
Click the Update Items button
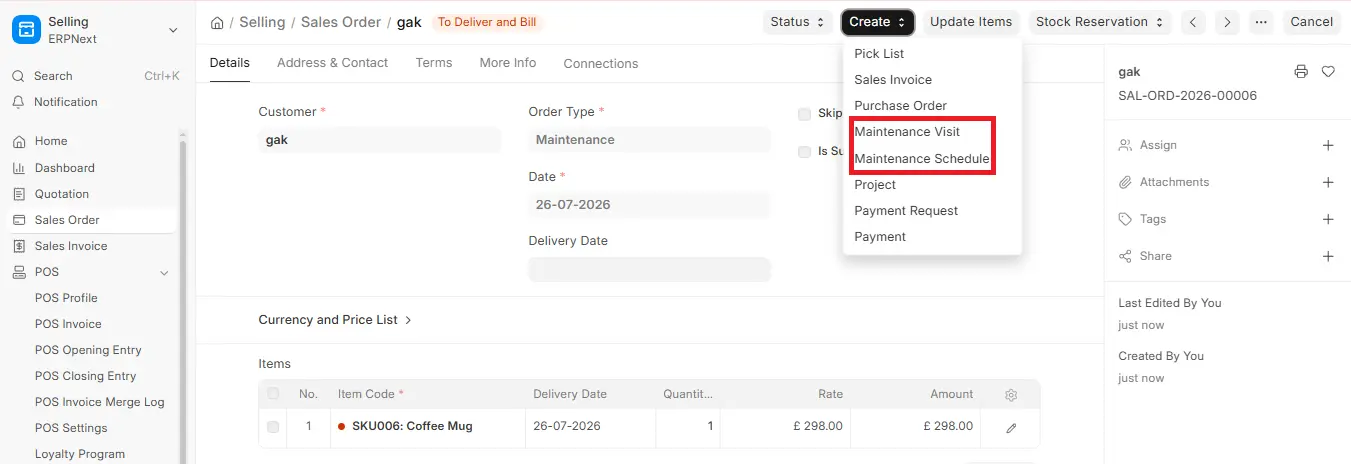(971, 22)
